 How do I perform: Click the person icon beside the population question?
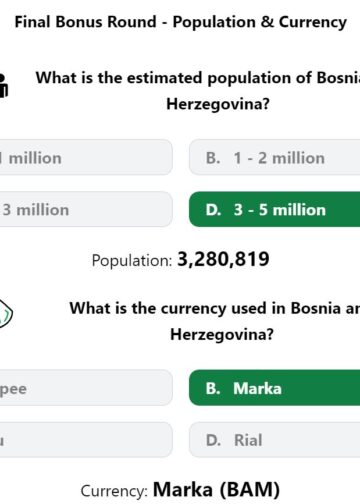tap(3, 85)
